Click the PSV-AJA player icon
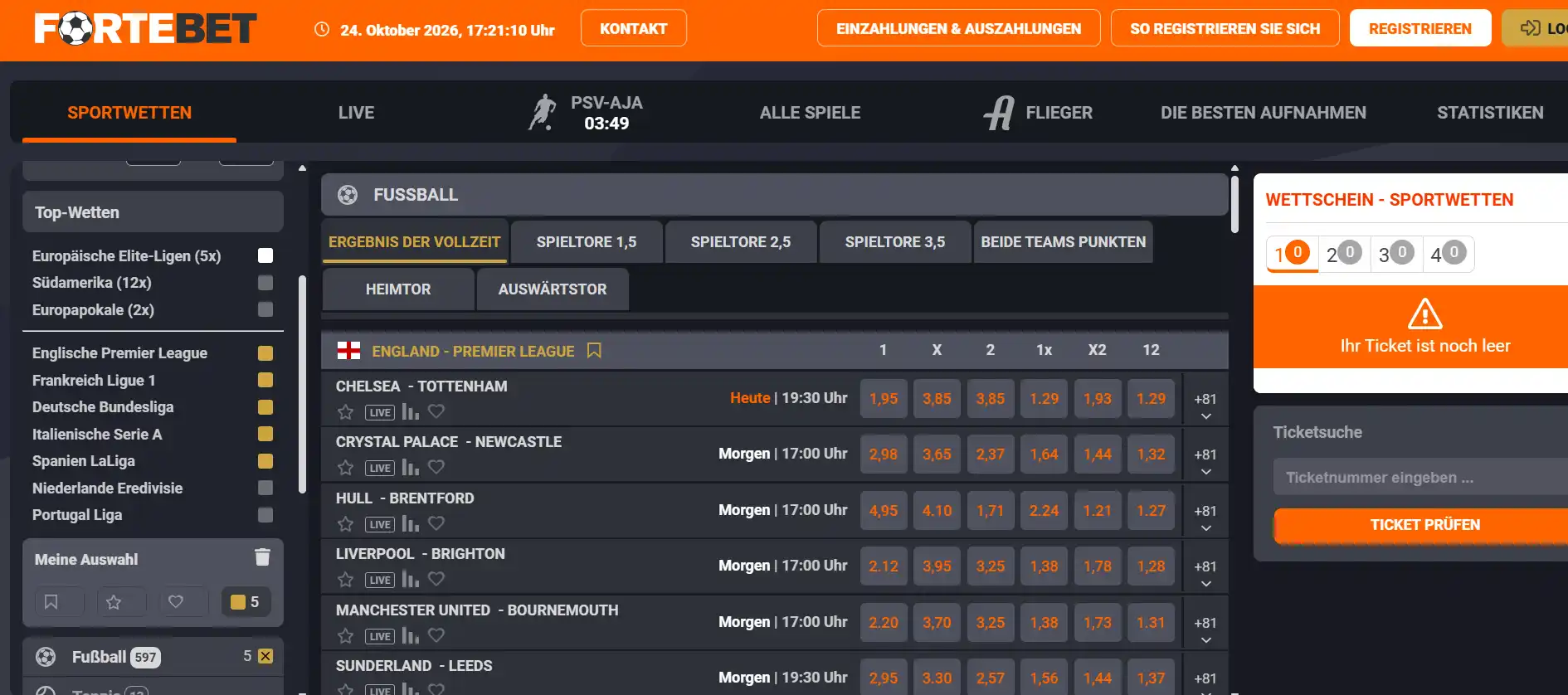 point(543,112)
